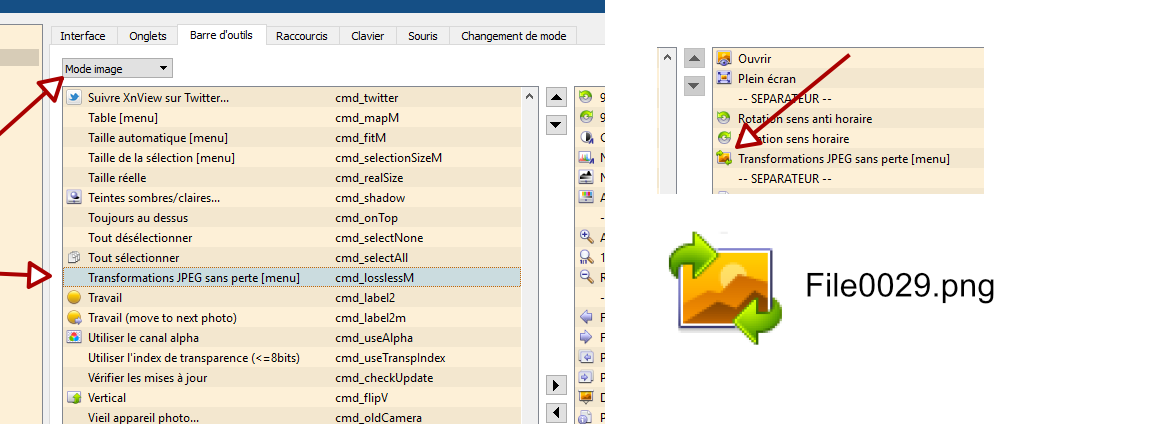Open the Raccourcis tab
This screenshot has height=424, width=1168.
click(x=302, y=36)
